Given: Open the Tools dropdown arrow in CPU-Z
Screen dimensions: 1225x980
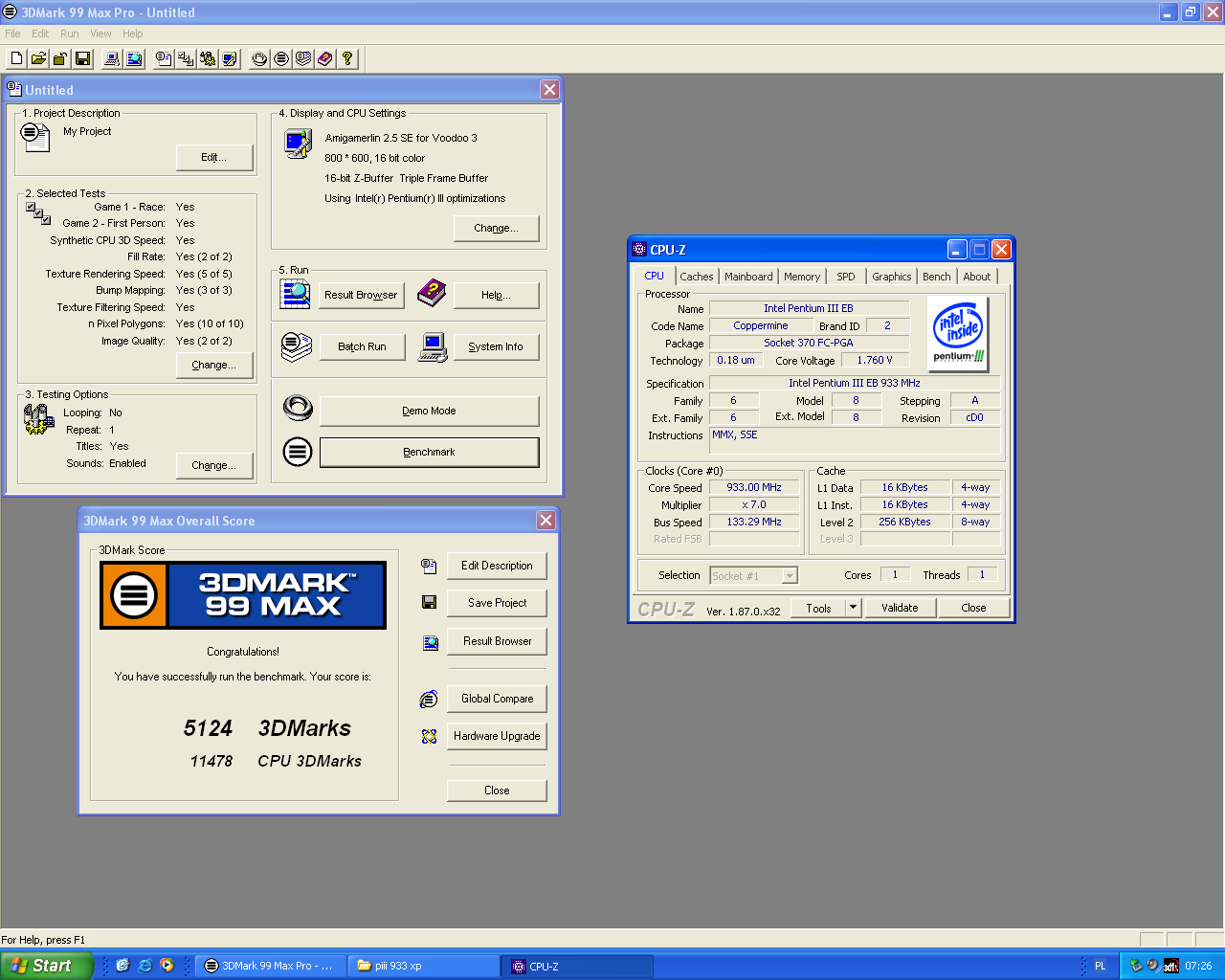Looking at the screenshot, I should pyautogui.click(x=854, y=608).
